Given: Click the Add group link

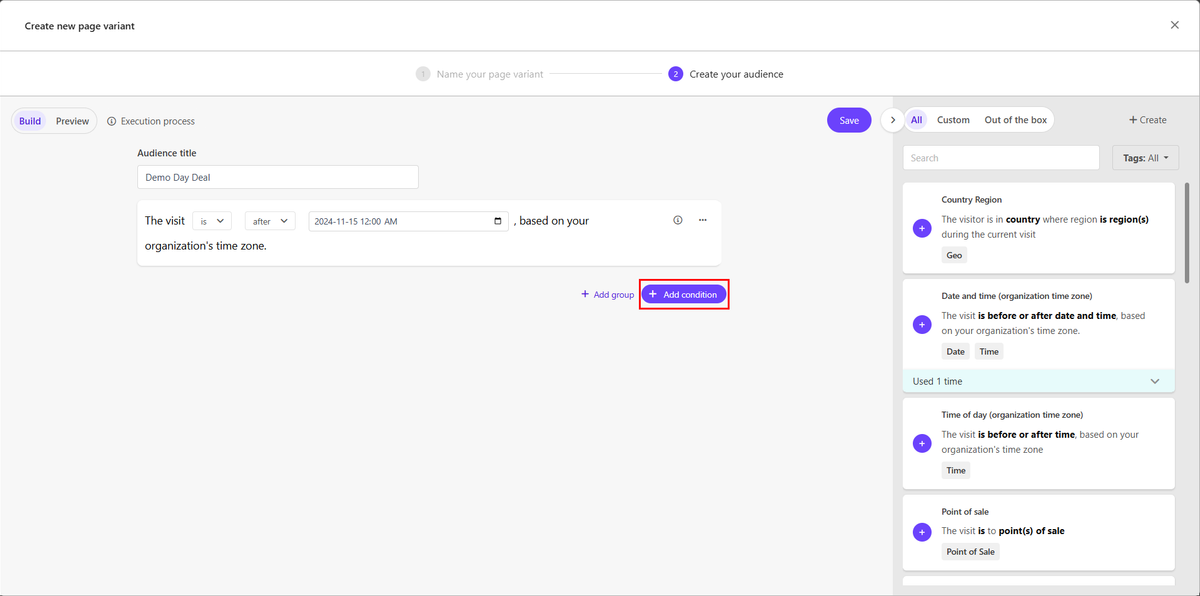Looking at the screenshot, I should 607,295.
